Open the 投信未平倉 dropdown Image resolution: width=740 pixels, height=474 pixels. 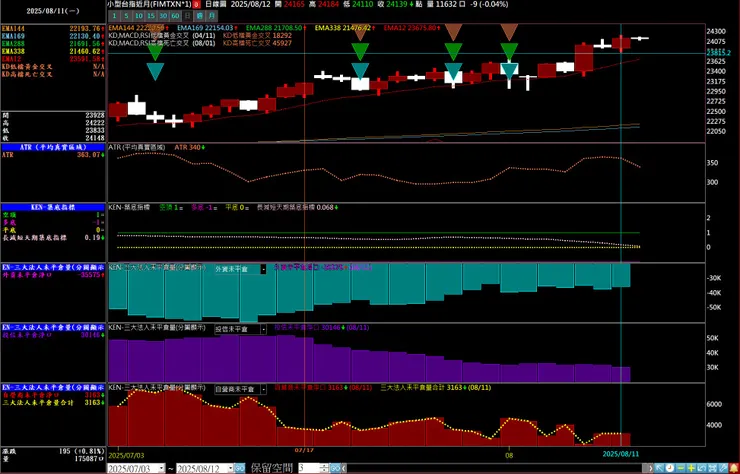(263, 329)
